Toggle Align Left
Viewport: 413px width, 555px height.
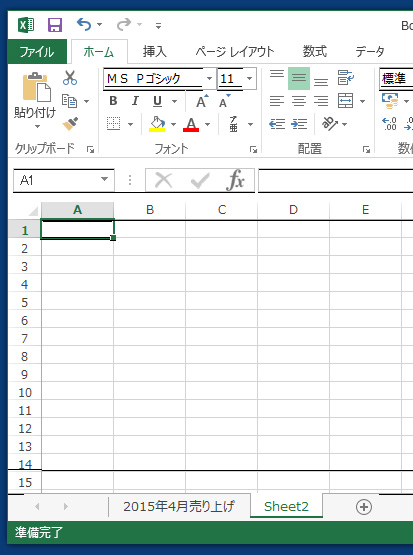[x=277, y=101]
